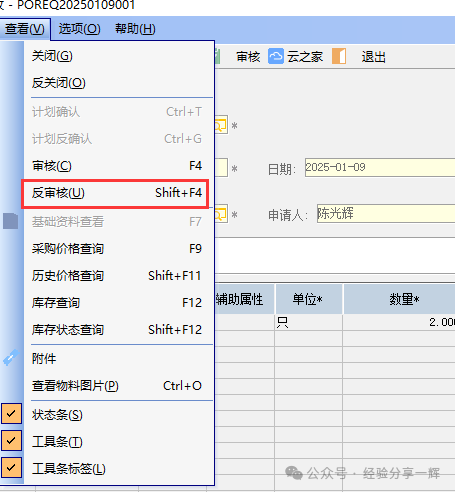Toggle the 工具条标签(L) checkmark

11,468
